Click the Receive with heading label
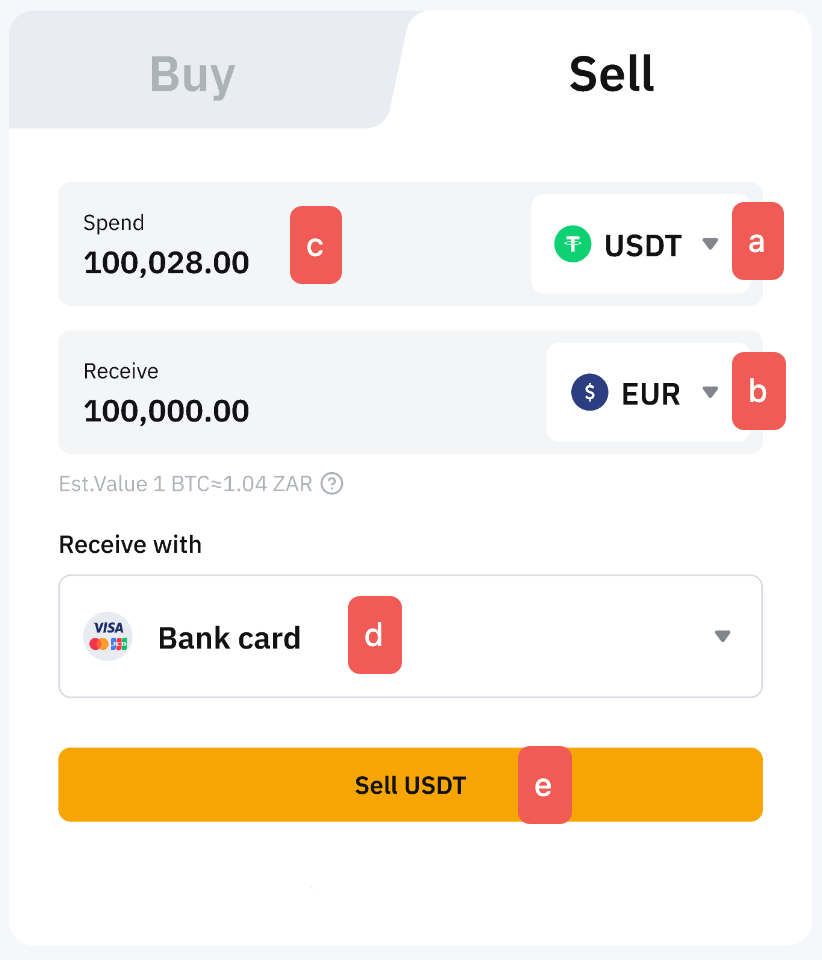Image resolution: width=822 pixels, height=960 pixels. [x=130, y=545]
